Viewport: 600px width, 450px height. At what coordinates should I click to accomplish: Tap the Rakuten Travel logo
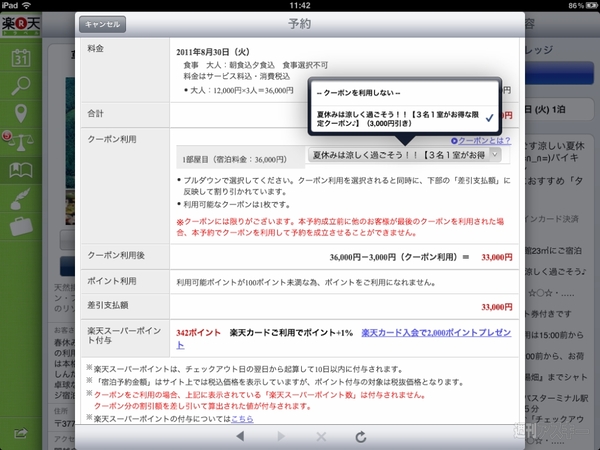21,25
